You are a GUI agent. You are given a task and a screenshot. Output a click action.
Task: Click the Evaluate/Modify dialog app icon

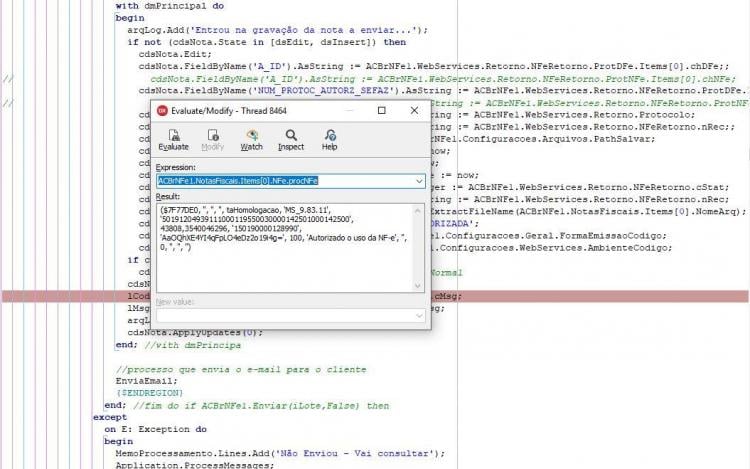coord(162,111)
